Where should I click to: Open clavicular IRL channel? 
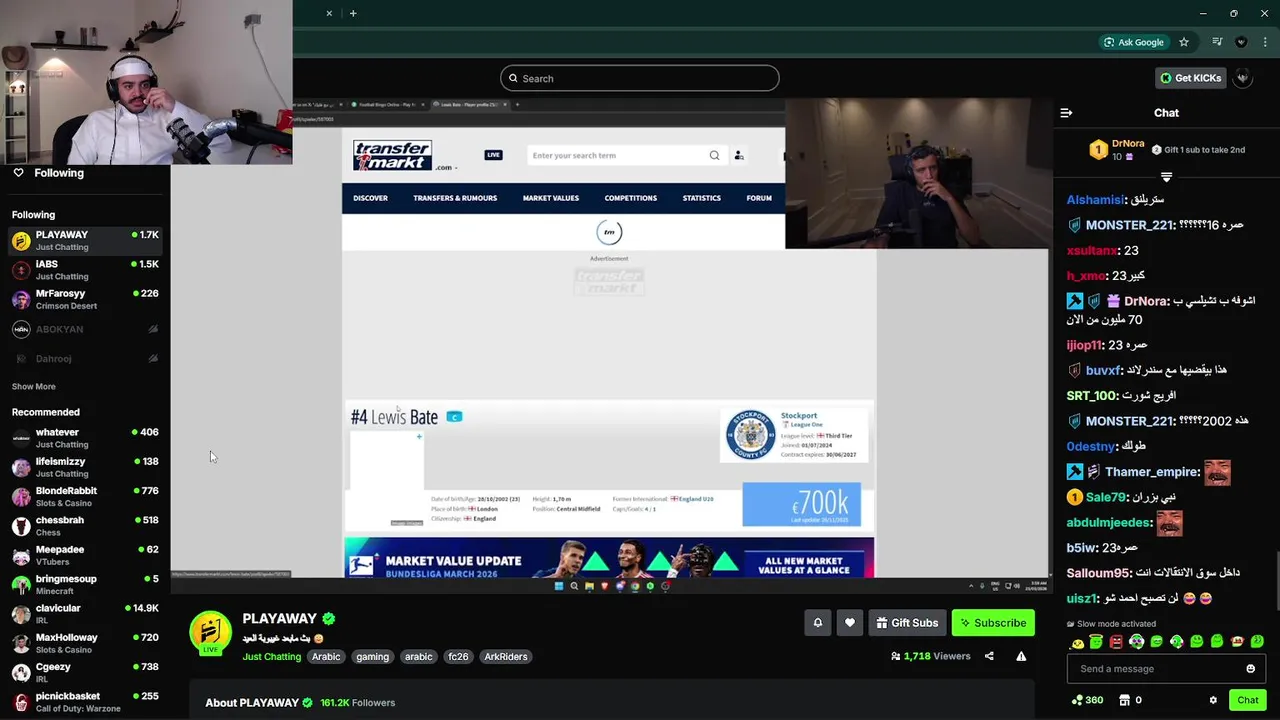85,614
